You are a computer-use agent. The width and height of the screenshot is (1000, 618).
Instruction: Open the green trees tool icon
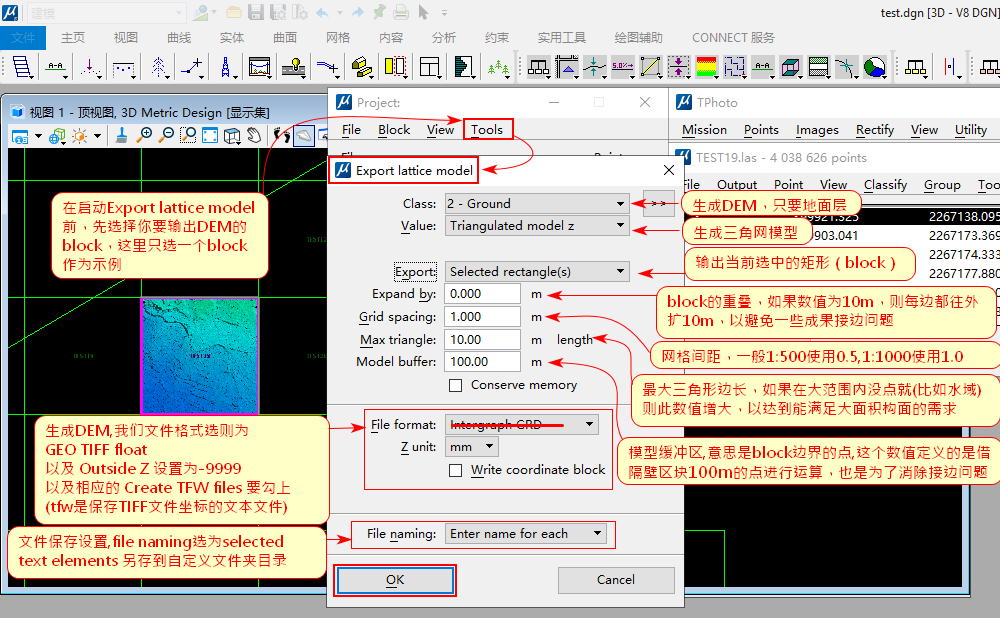497,66
